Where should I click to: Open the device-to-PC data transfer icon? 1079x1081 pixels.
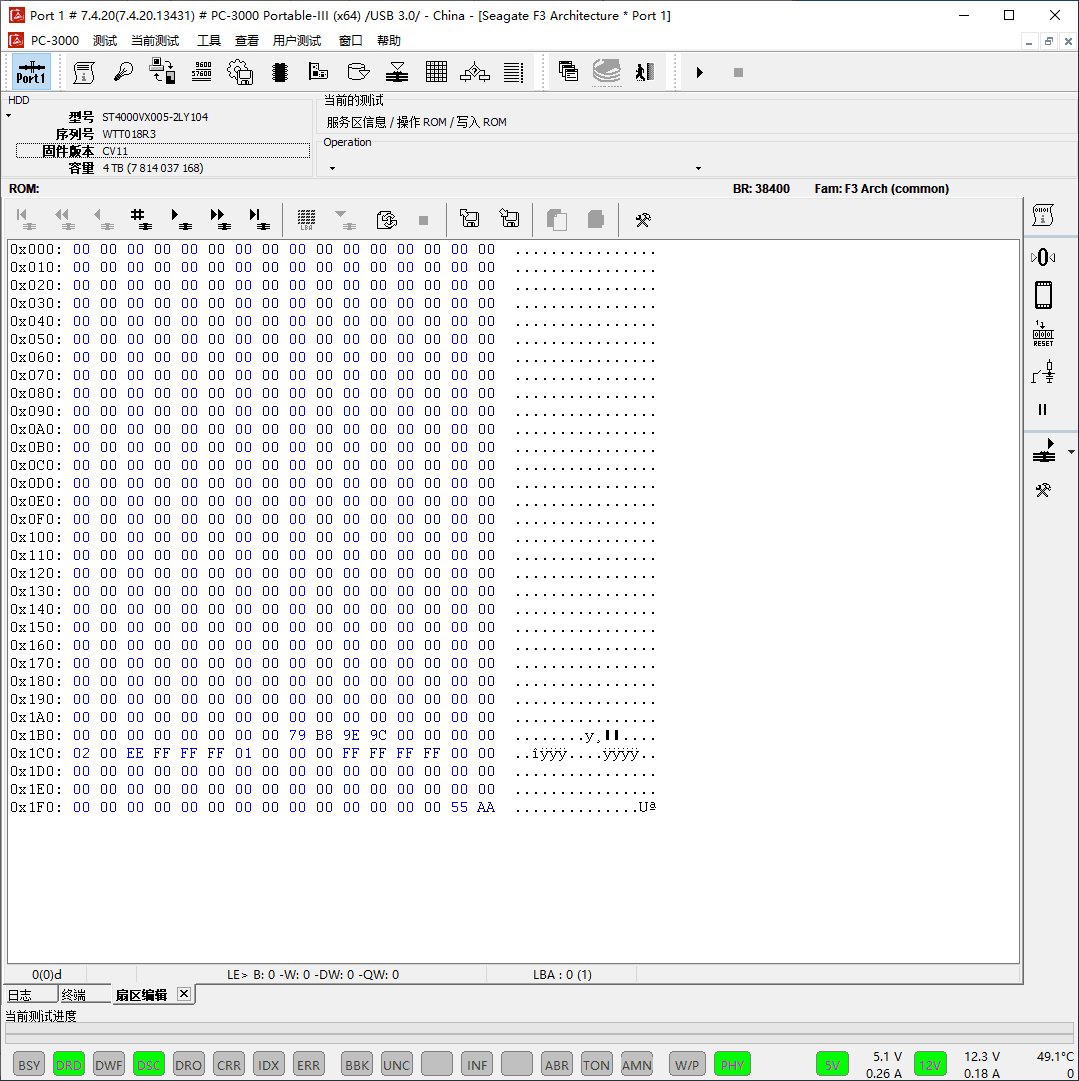point(162,72)
